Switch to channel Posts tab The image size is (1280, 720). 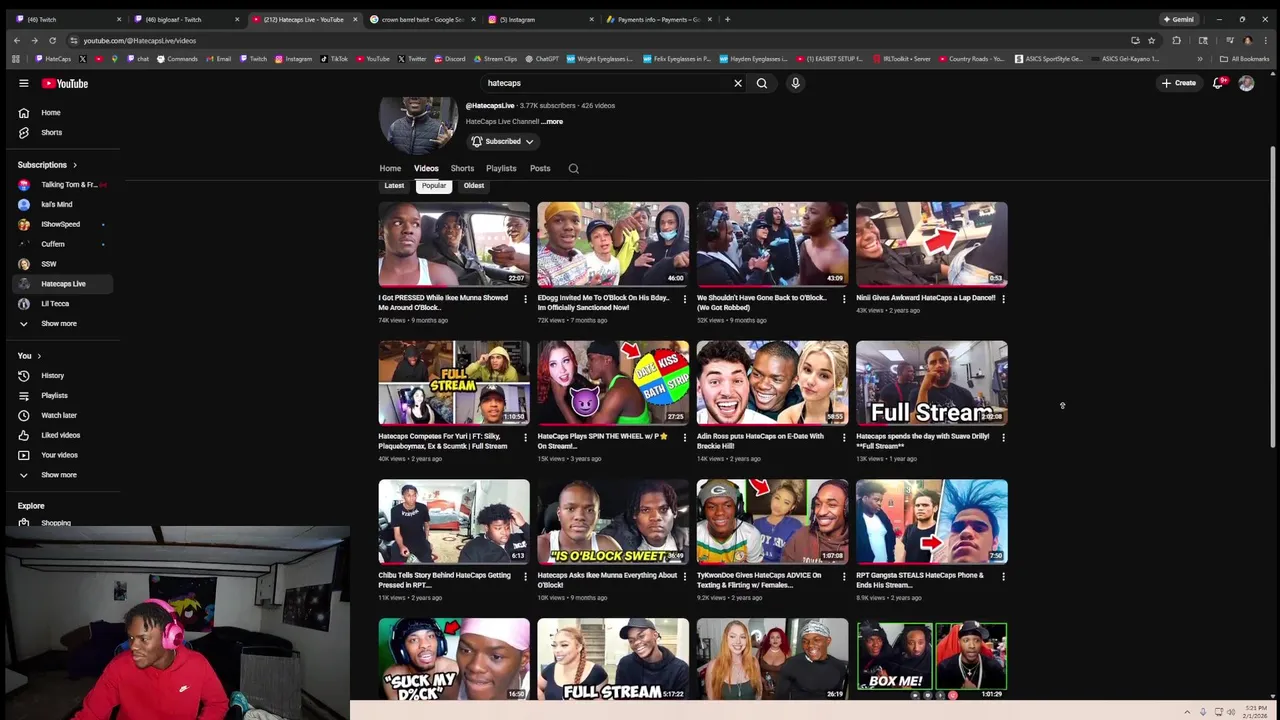pyautogui.click(x=540, y=169)
